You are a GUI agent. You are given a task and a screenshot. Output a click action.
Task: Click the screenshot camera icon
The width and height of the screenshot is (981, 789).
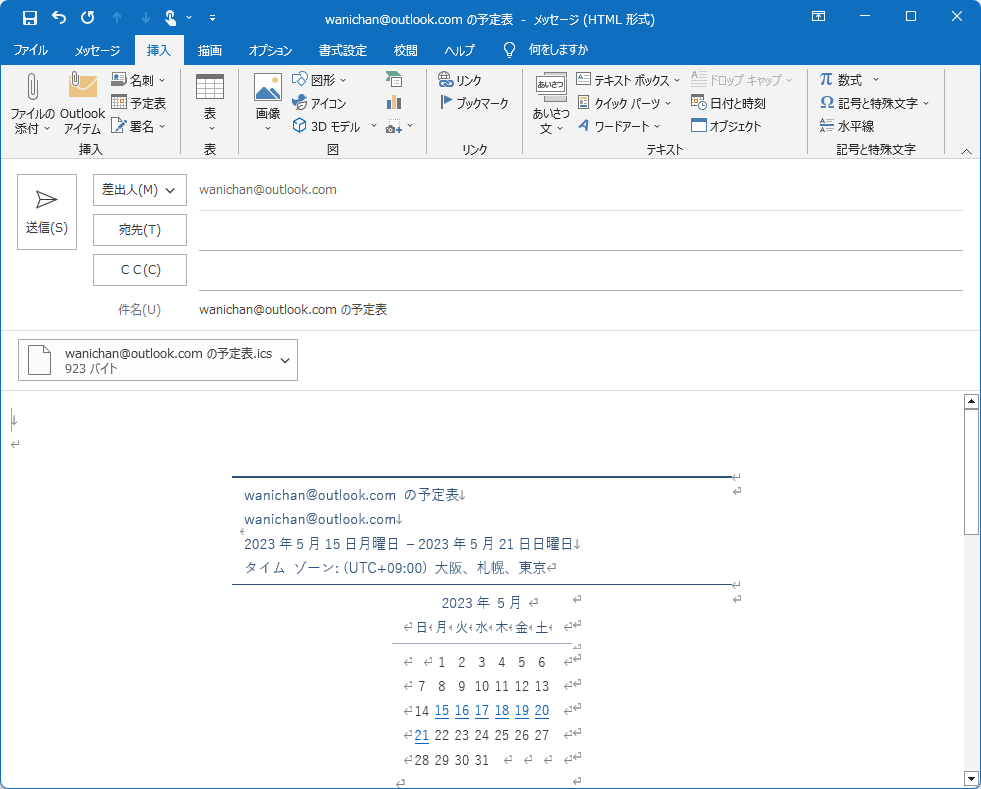coord(394,126)
